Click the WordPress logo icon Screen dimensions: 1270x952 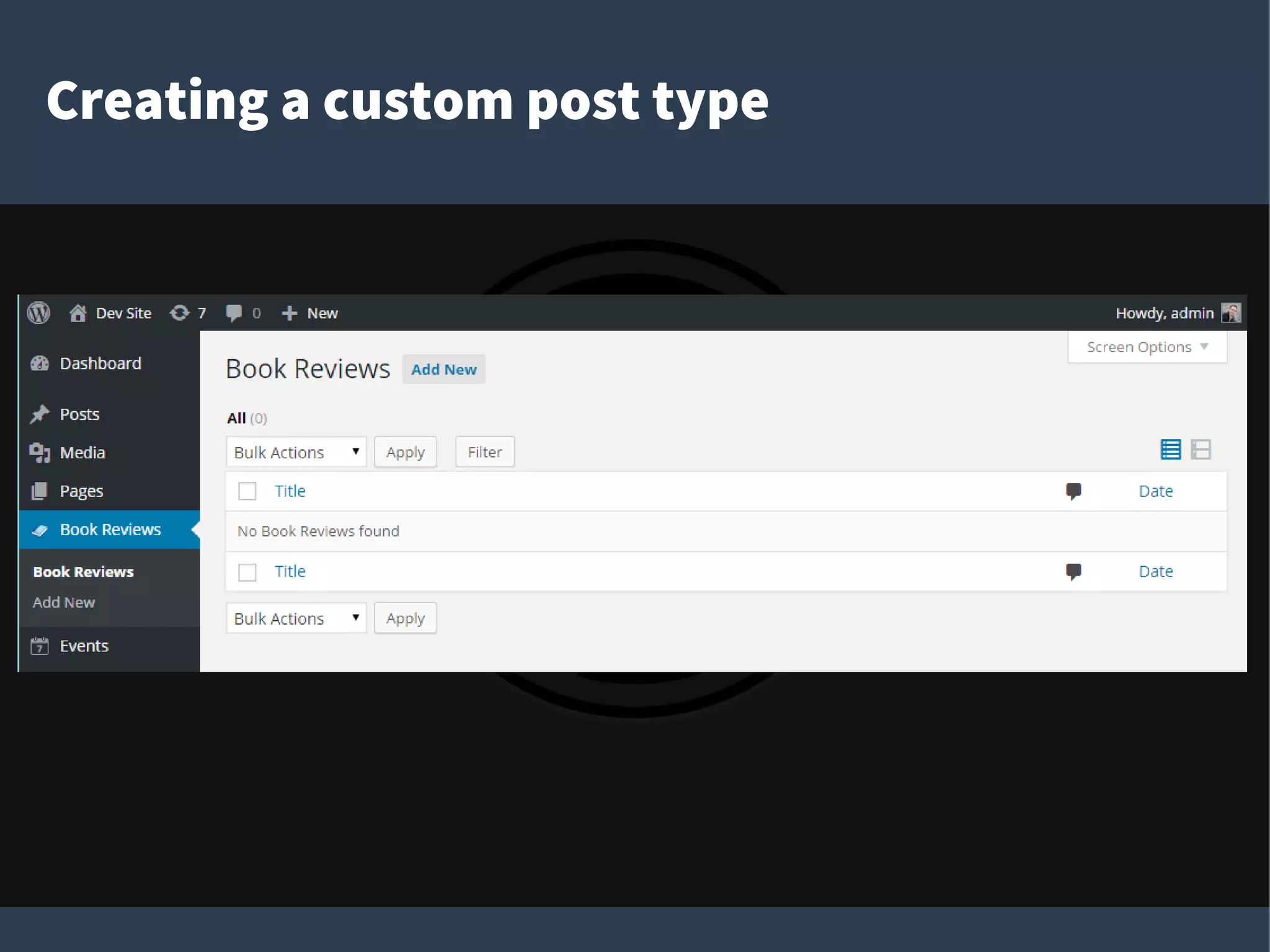point(38,313)
